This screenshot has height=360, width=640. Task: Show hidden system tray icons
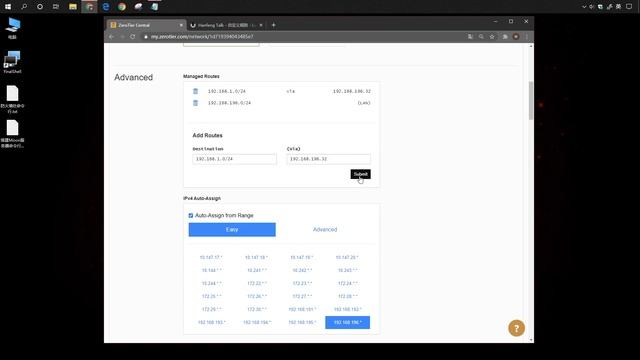584,7
